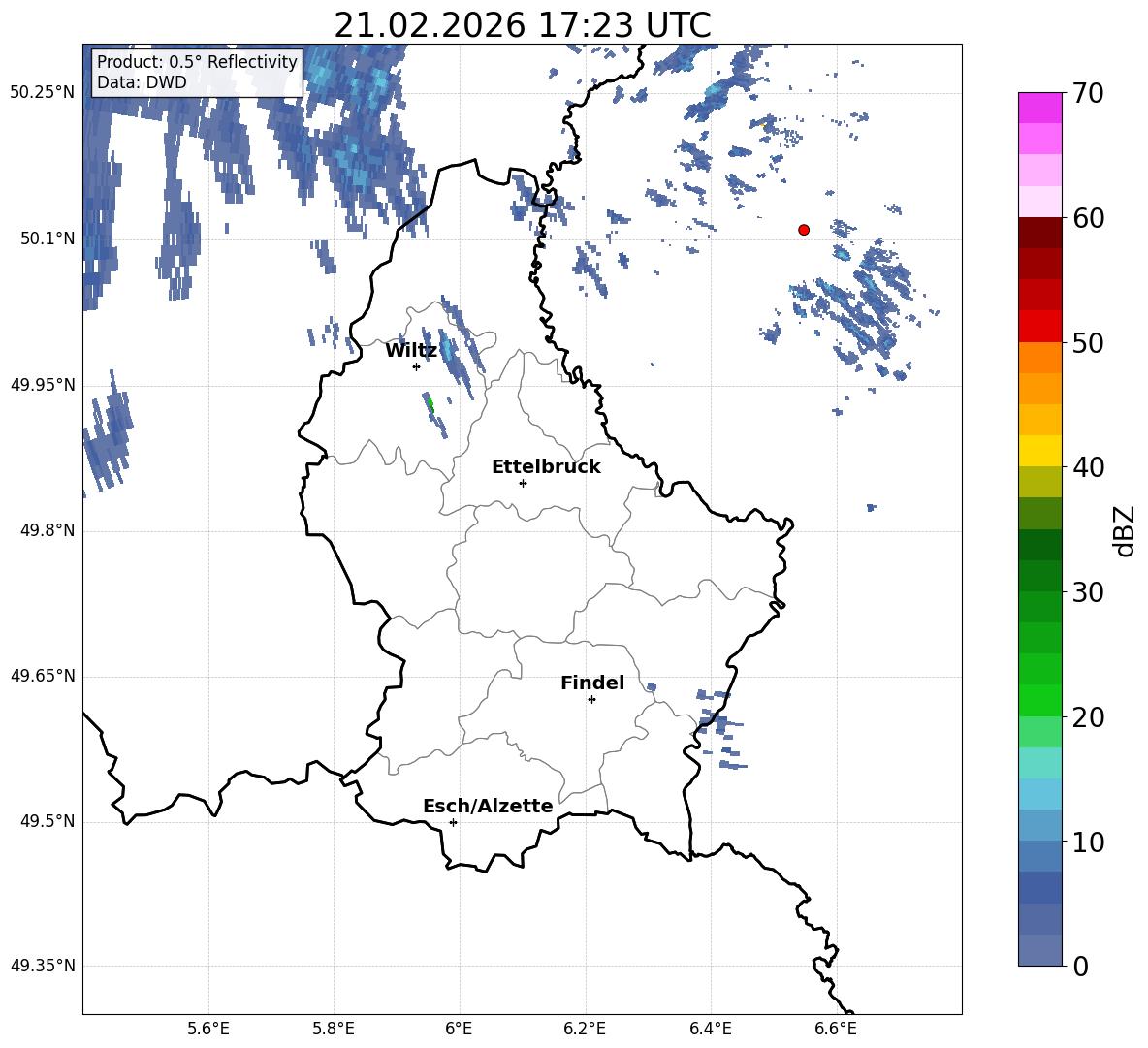Image resolution: width=1148 pixels, height=1048 pixels.
Task: Click the colorbar tick label 70
Action: (x=1088, y=94)
